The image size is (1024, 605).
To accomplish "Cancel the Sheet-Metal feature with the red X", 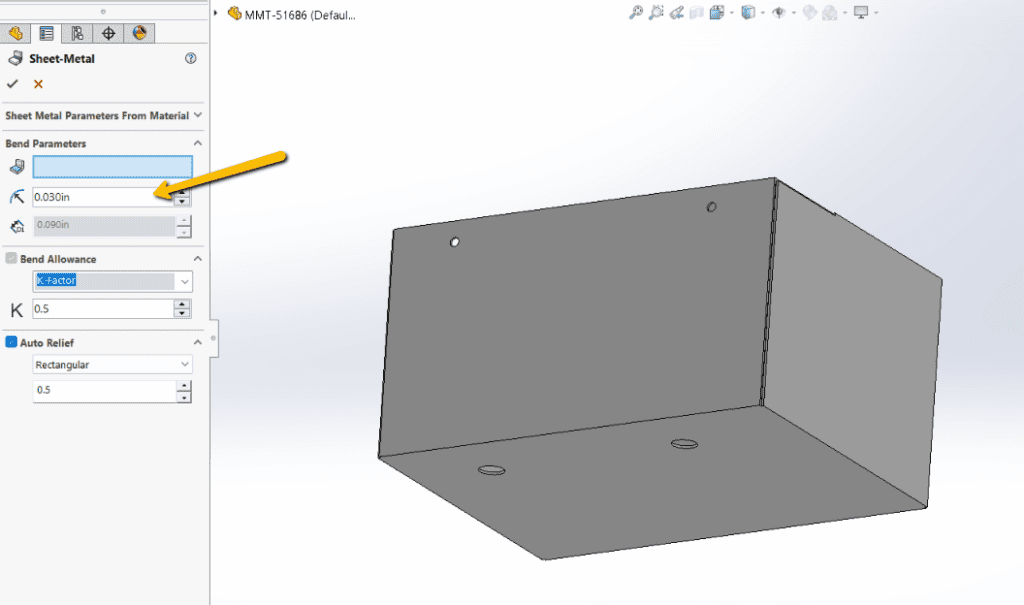I will coord(37,84).
